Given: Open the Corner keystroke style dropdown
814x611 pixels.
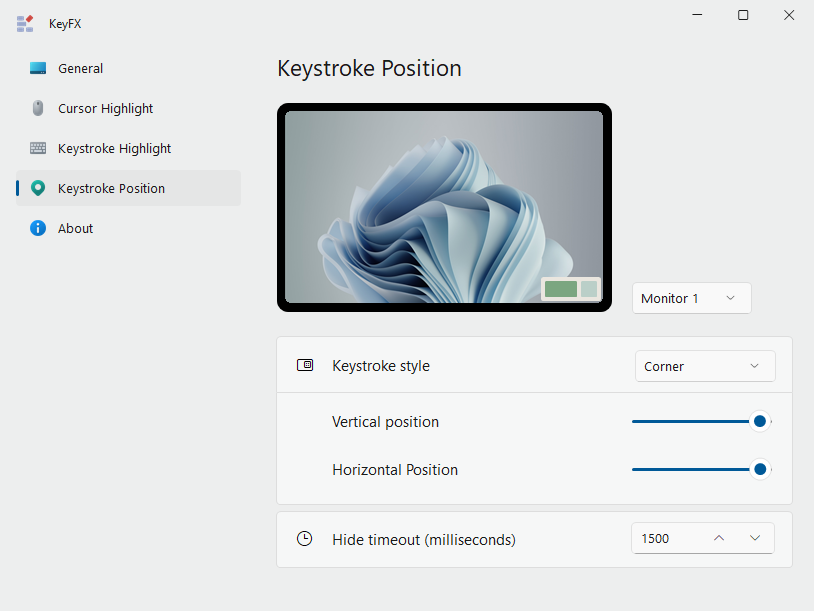Looking at the screenshot, I should pos(705,366).
